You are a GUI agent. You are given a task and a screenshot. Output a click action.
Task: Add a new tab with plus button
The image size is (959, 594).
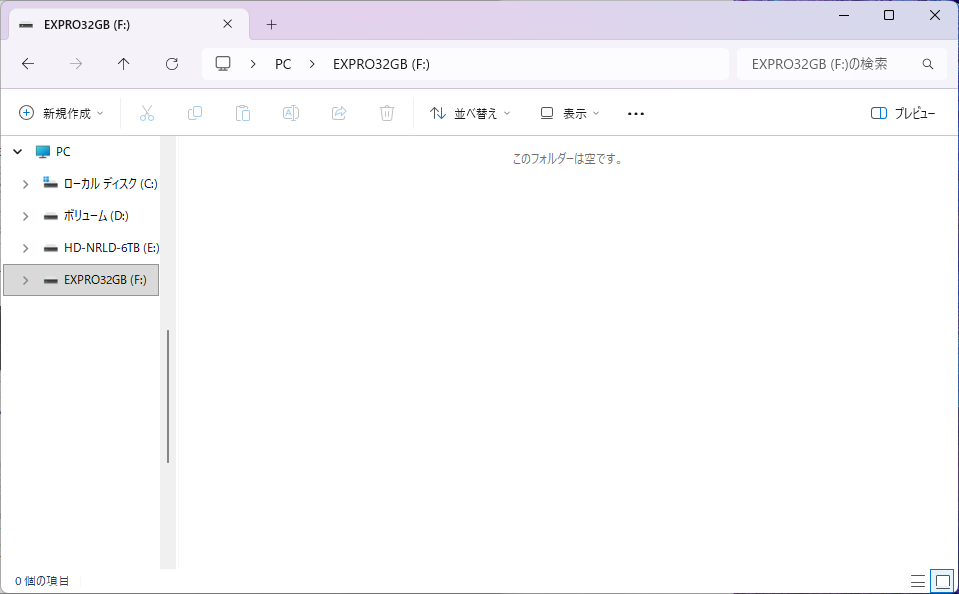[x=271, y=25]
